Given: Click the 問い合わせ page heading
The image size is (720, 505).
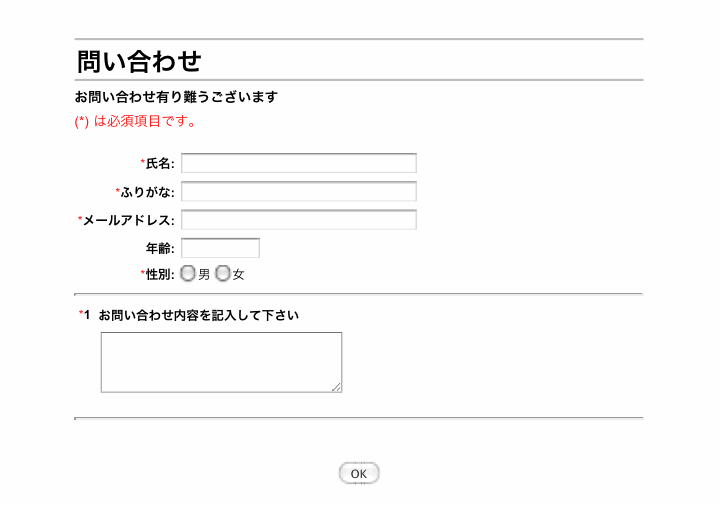Looking at the screenshot, I should pyautogui.click(x=139, y=61).
